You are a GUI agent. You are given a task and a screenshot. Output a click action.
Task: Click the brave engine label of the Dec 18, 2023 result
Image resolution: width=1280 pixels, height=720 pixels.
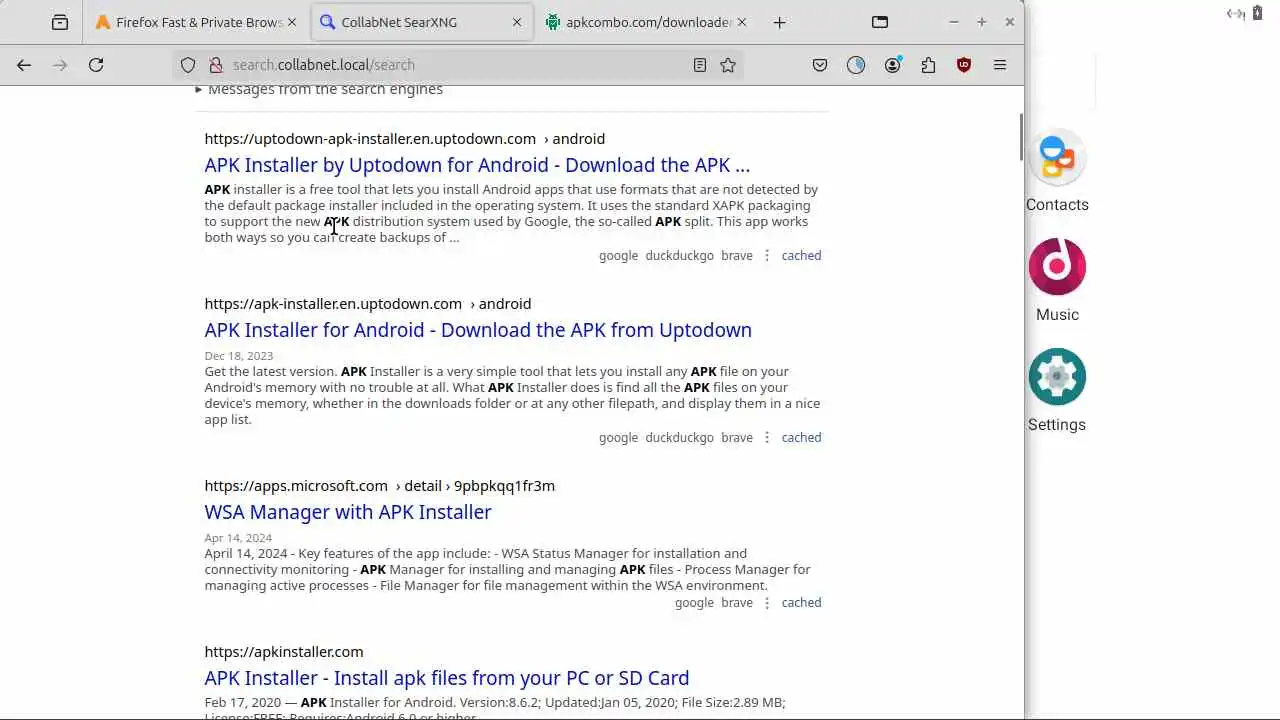[x=737, y=438]
